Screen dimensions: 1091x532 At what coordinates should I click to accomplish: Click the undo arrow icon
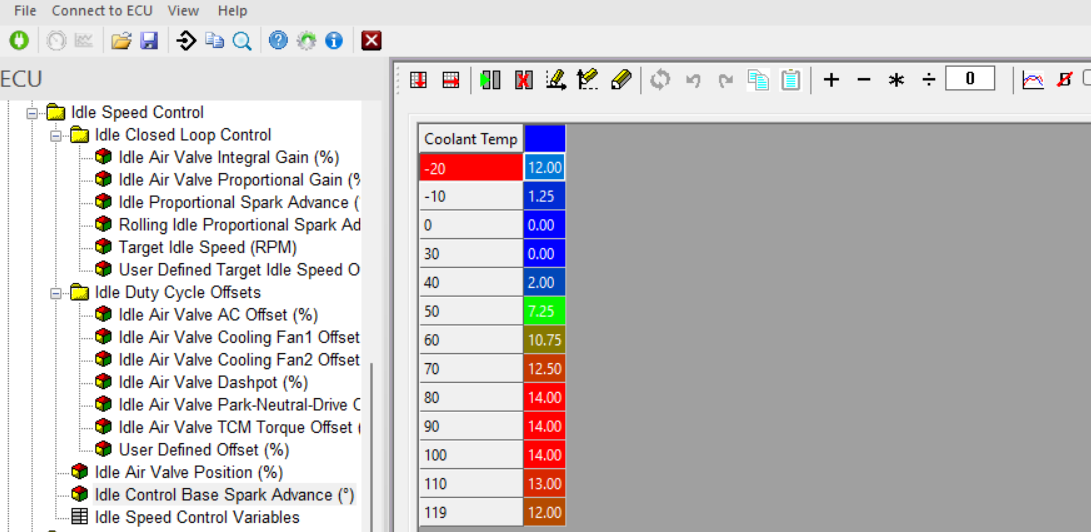692,81
